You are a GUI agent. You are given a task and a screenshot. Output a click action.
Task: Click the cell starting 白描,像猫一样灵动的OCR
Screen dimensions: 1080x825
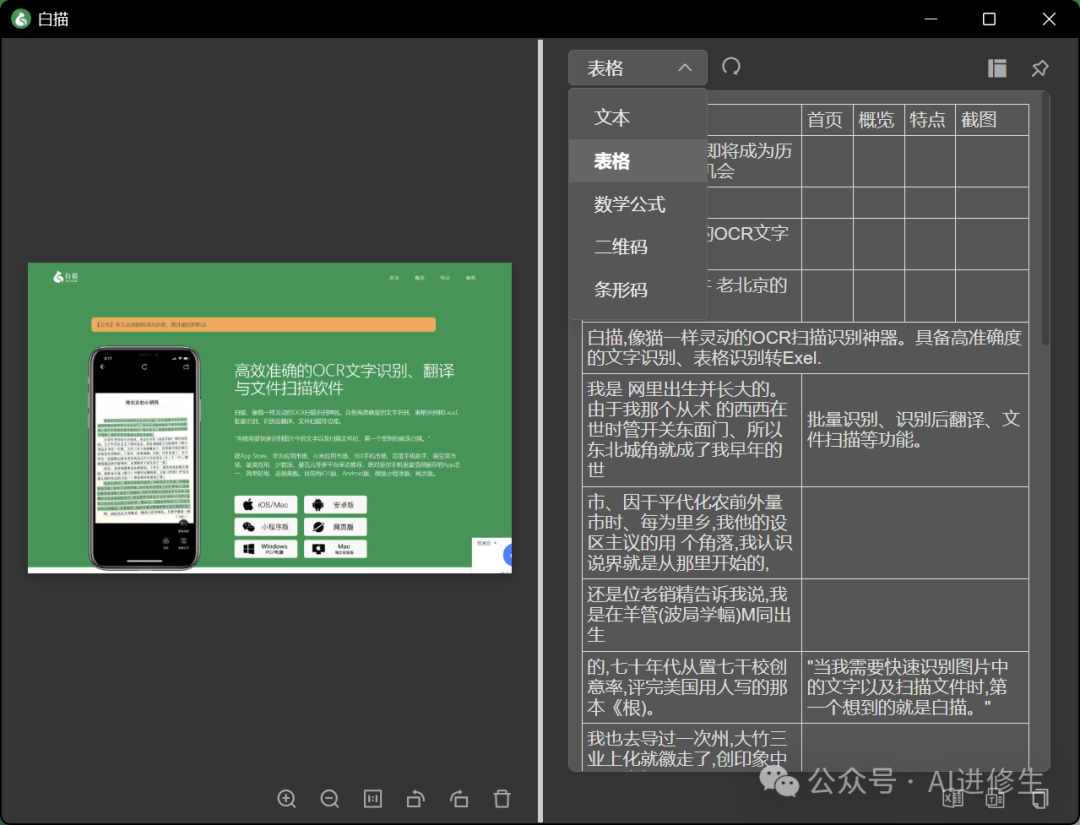805,348
